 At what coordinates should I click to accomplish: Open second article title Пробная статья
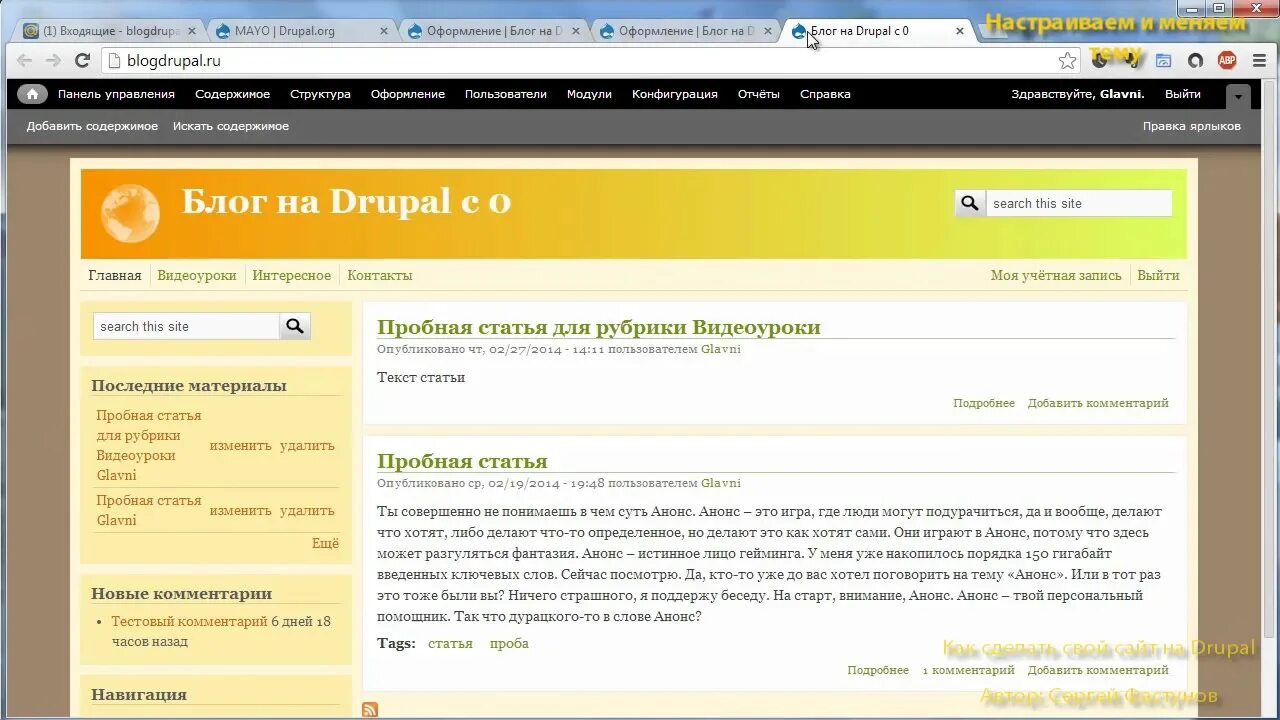coord(462,461)
